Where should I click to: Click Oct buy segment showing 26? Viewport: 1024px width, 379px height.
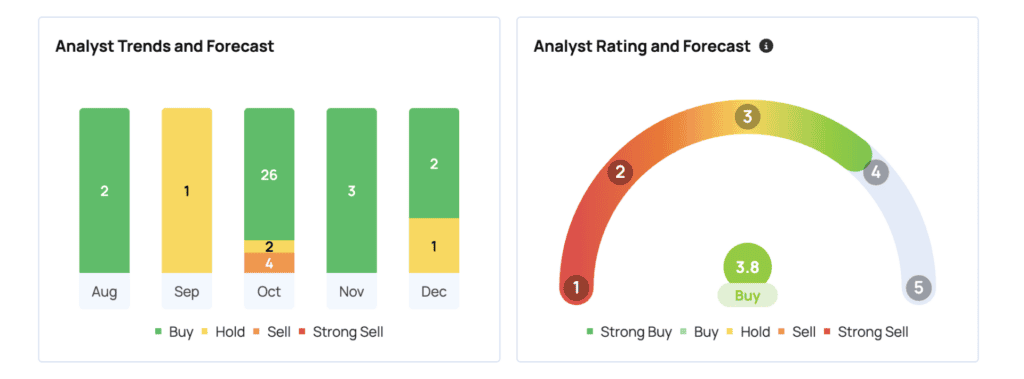[x=269, y=174]
